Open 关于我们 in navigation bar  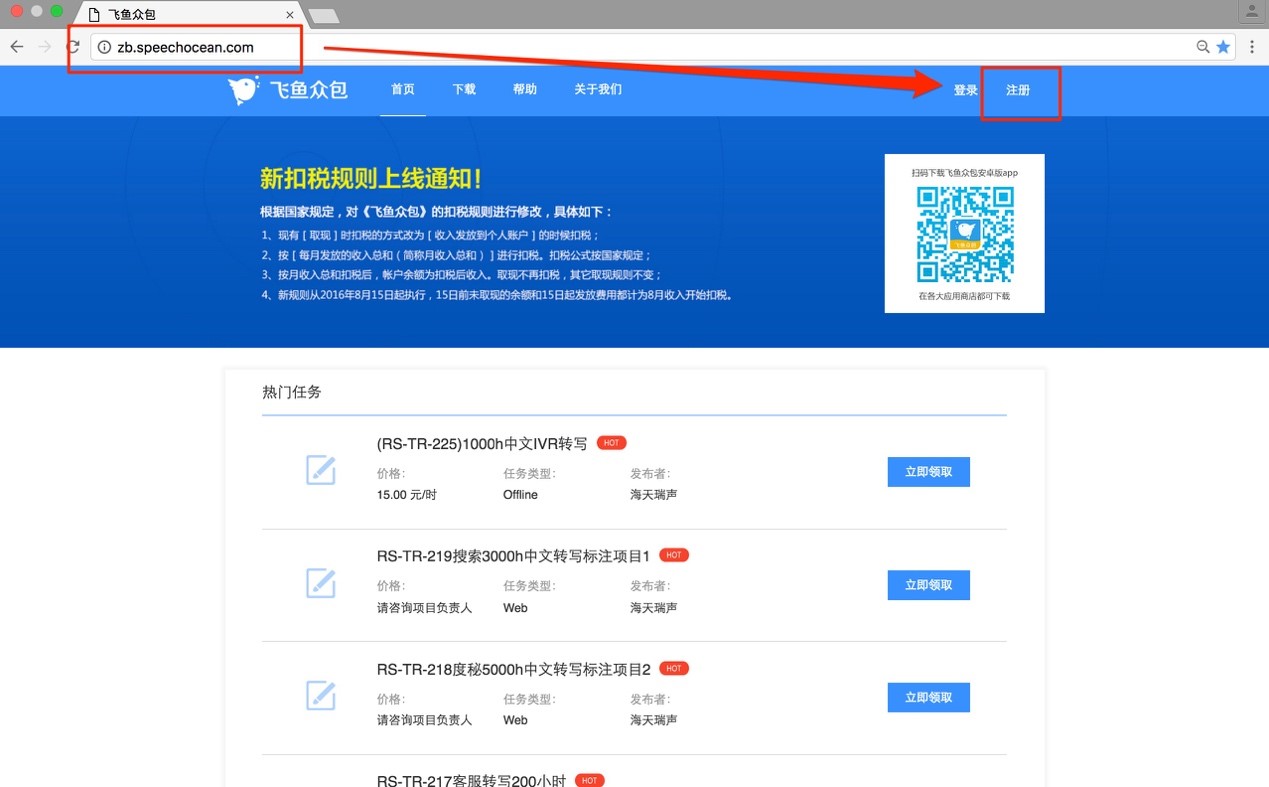coord(598,90)
